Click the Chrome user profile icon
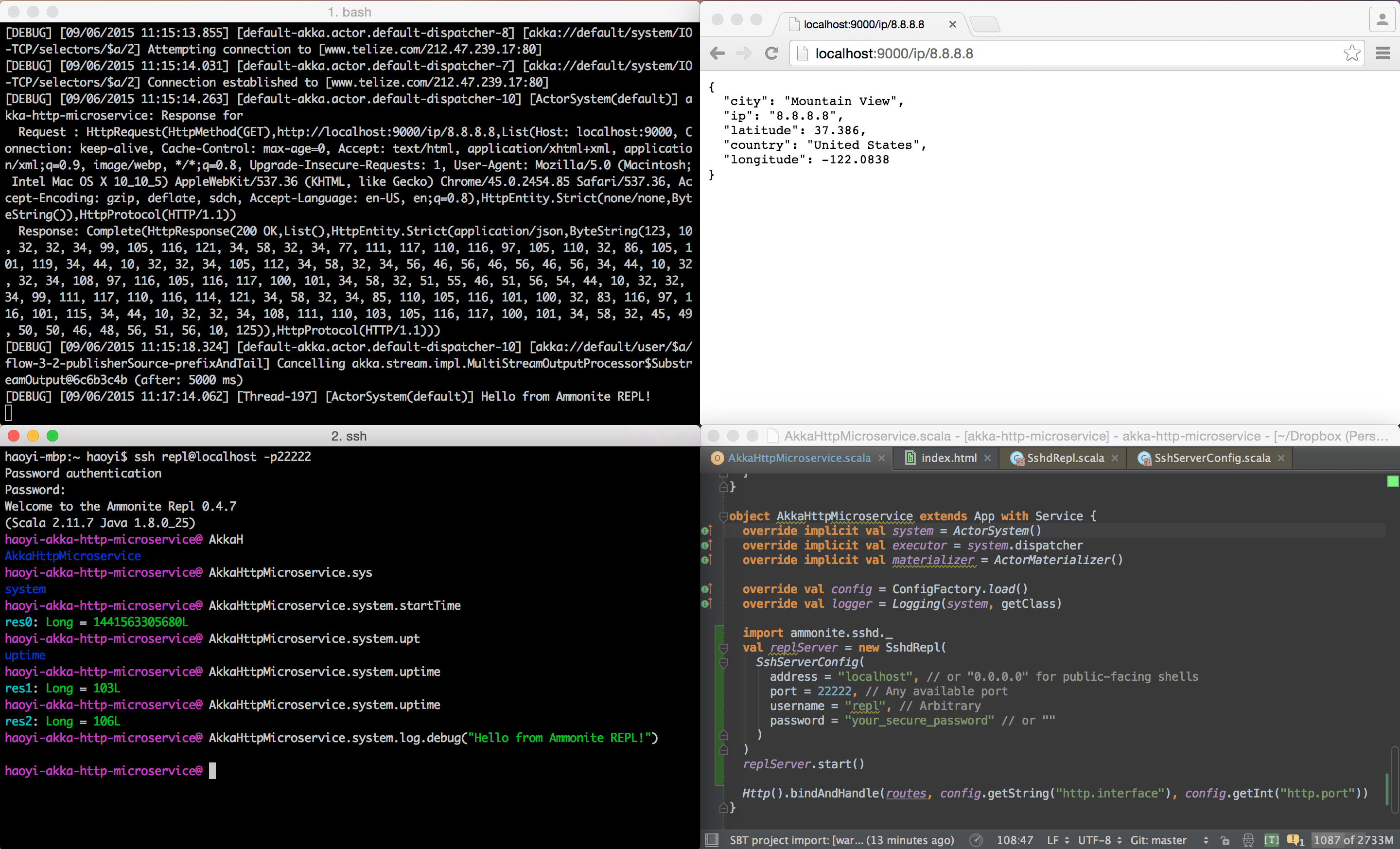This screenshot has height=849, width=1400. (x=1382, y=20)
